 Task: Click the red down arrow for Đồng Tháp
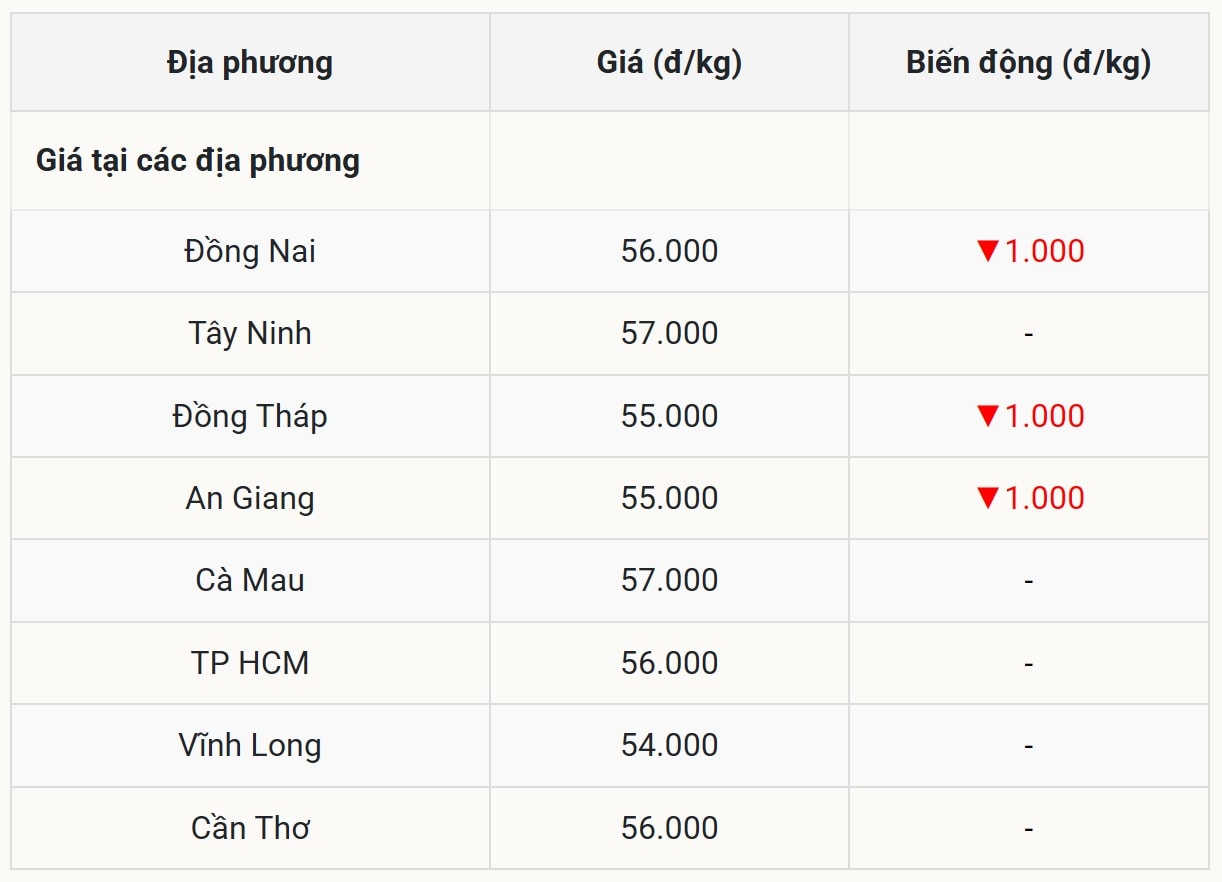pos(988,416)
